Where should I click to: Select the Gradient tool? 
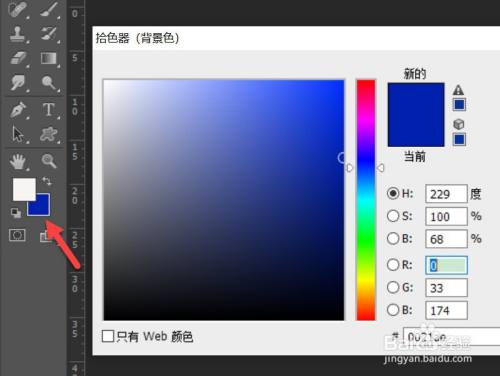tap(49, 58)
